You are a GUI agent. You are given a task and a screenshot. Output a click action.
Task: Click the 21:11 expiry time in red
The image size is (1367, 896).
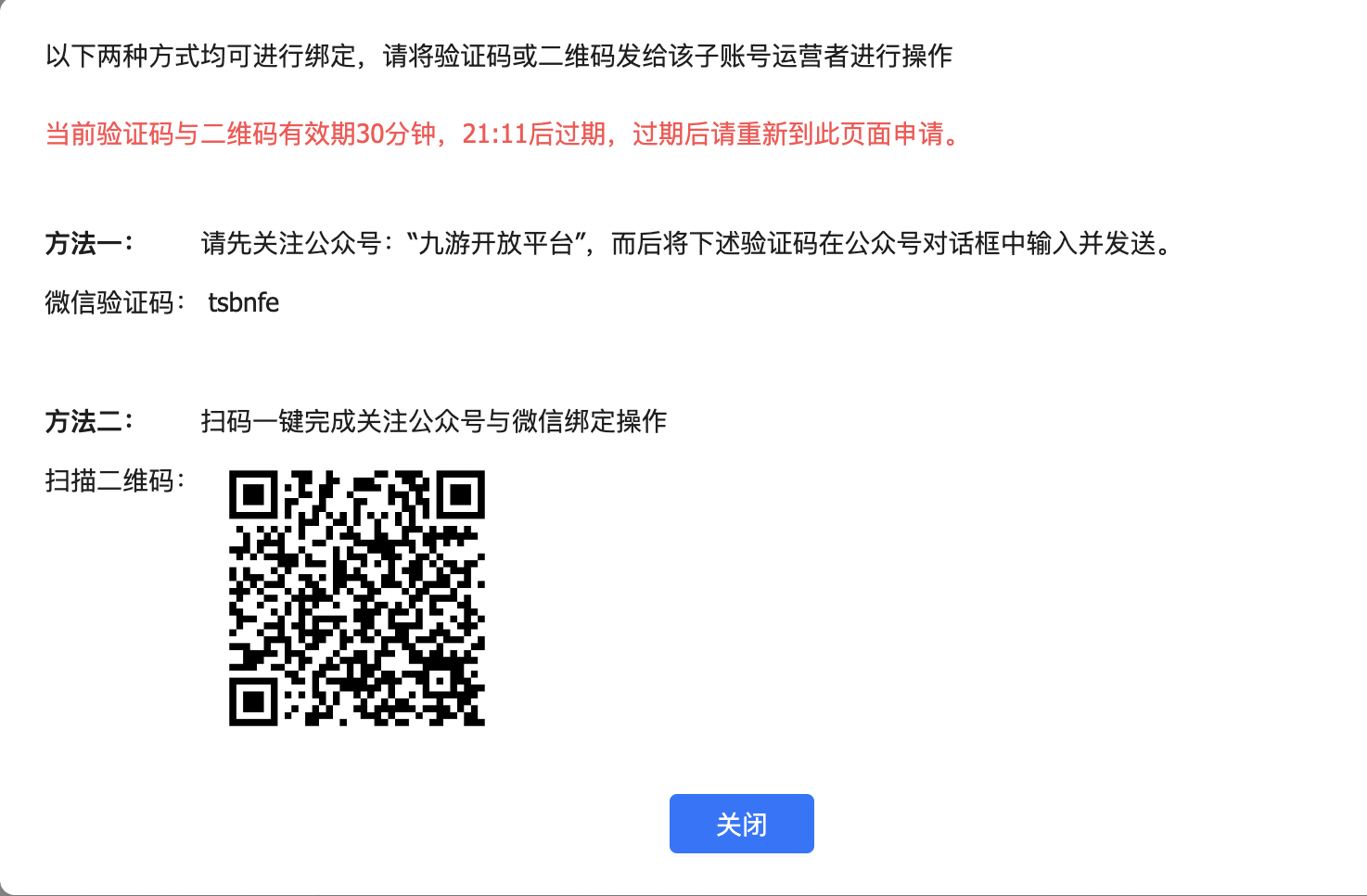coord(494,134)
